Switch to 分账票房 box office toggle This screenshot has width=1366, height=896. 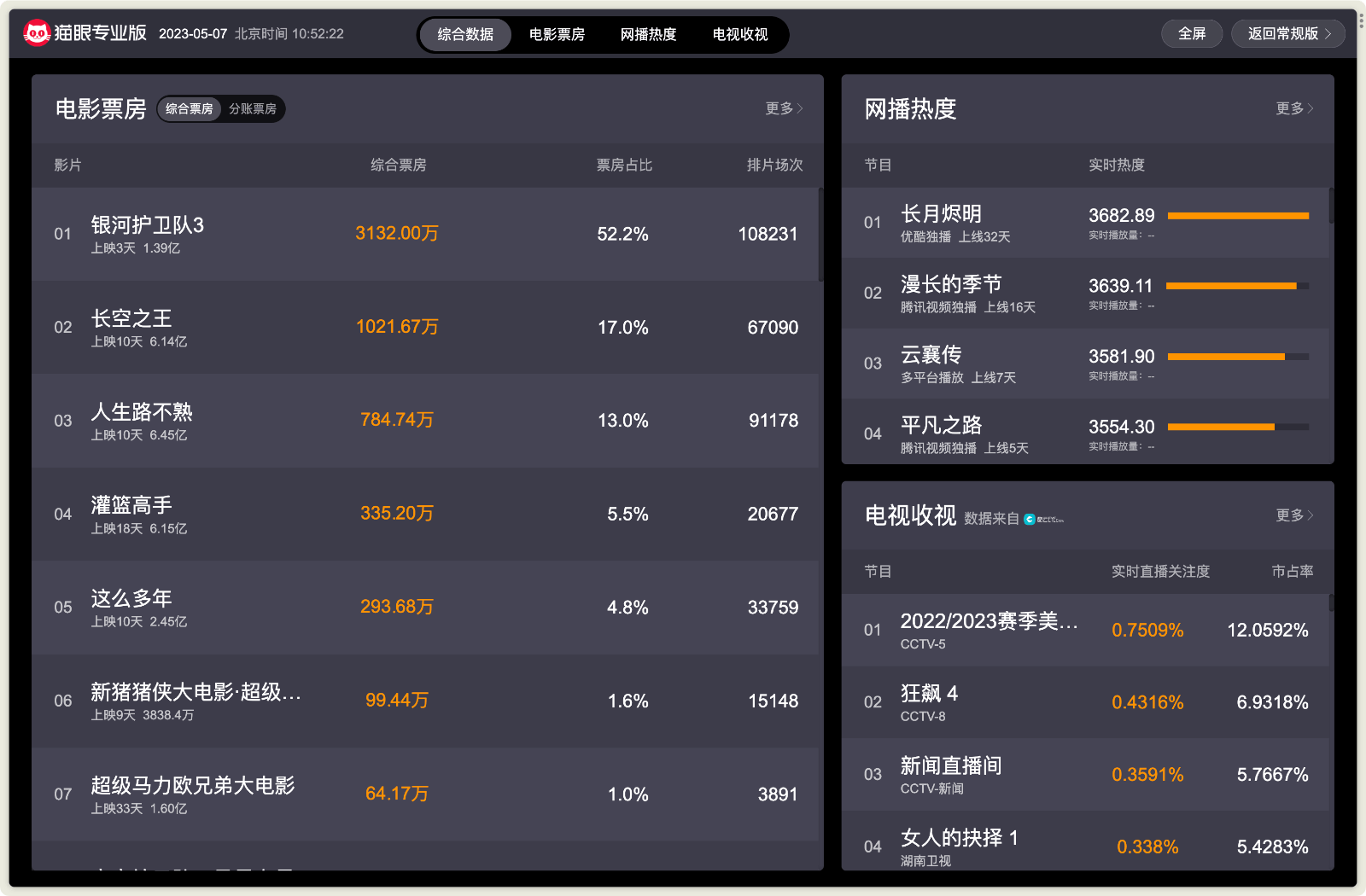pyautogui.click(x=253, y=109)
